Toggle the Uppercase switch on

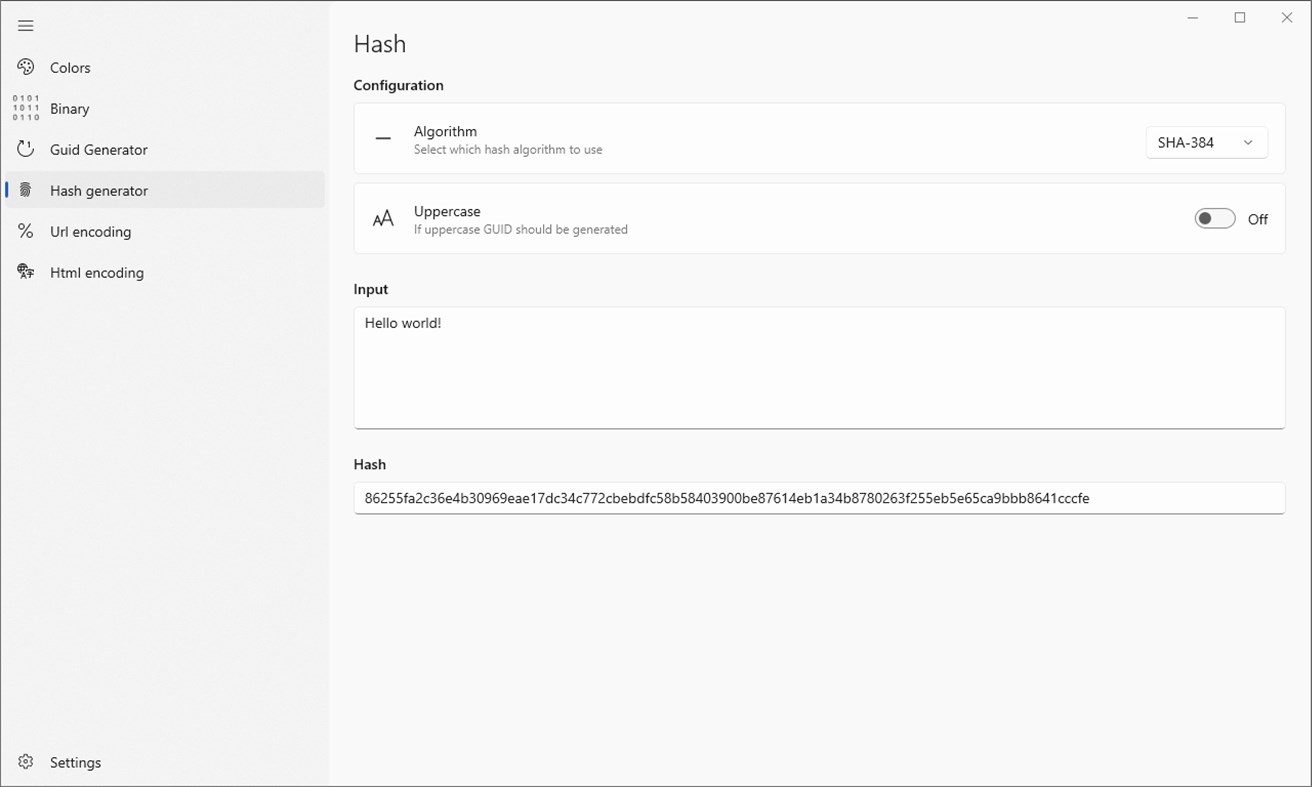point(1214,219)
